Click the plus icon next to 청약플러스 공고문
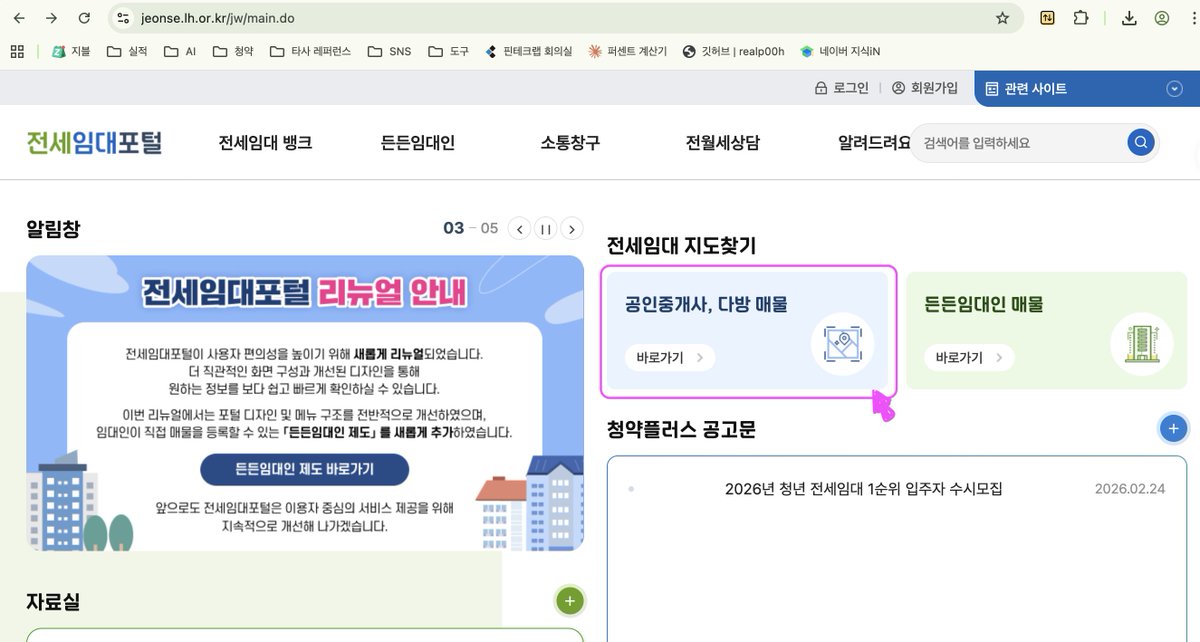The width and height of the screenshot is (1200, 642). tap(1173, 428)
